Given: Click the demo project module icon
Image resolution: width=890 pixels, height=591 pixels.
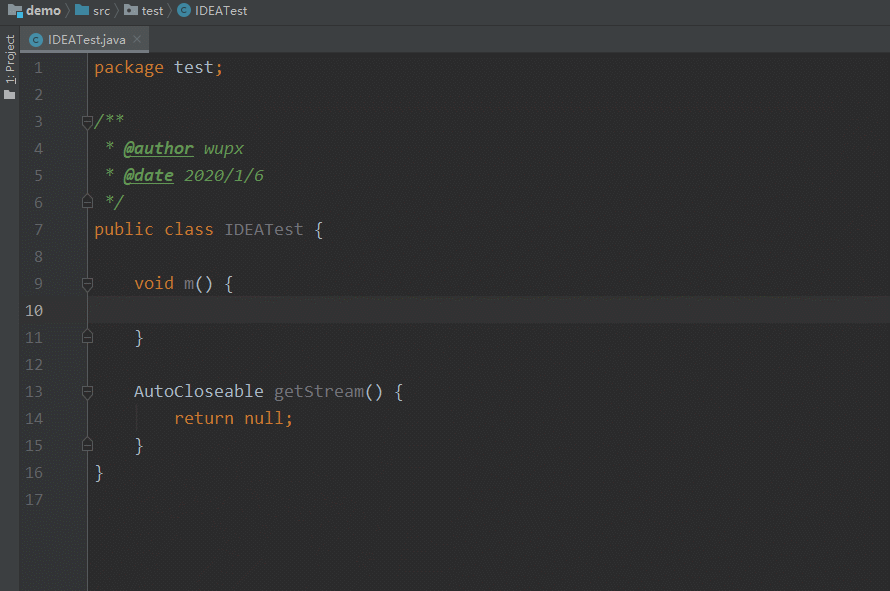Looking at the screenshot, I should click(x=15, y=11).
